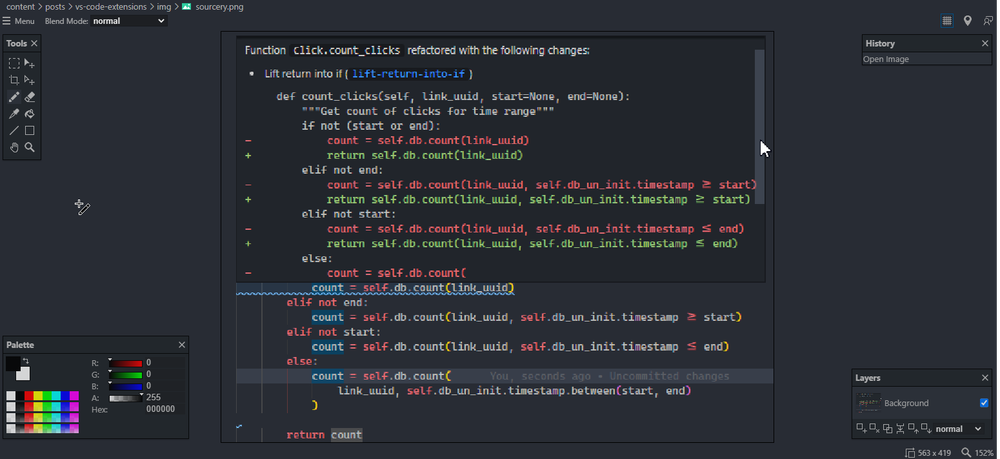Image resolution: width=1000 pixels, height=459 pixels.
Task: Activate the Hand pan tool
Action: click(14, 147)
